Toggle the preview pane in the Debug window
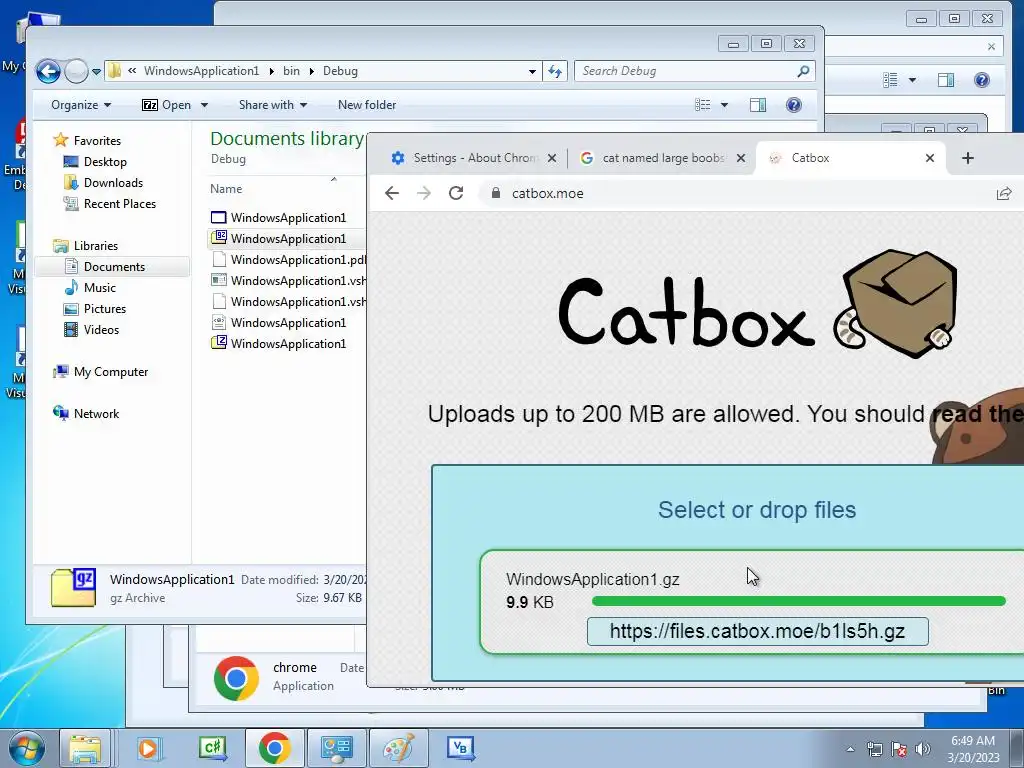 tap(758, 104)
